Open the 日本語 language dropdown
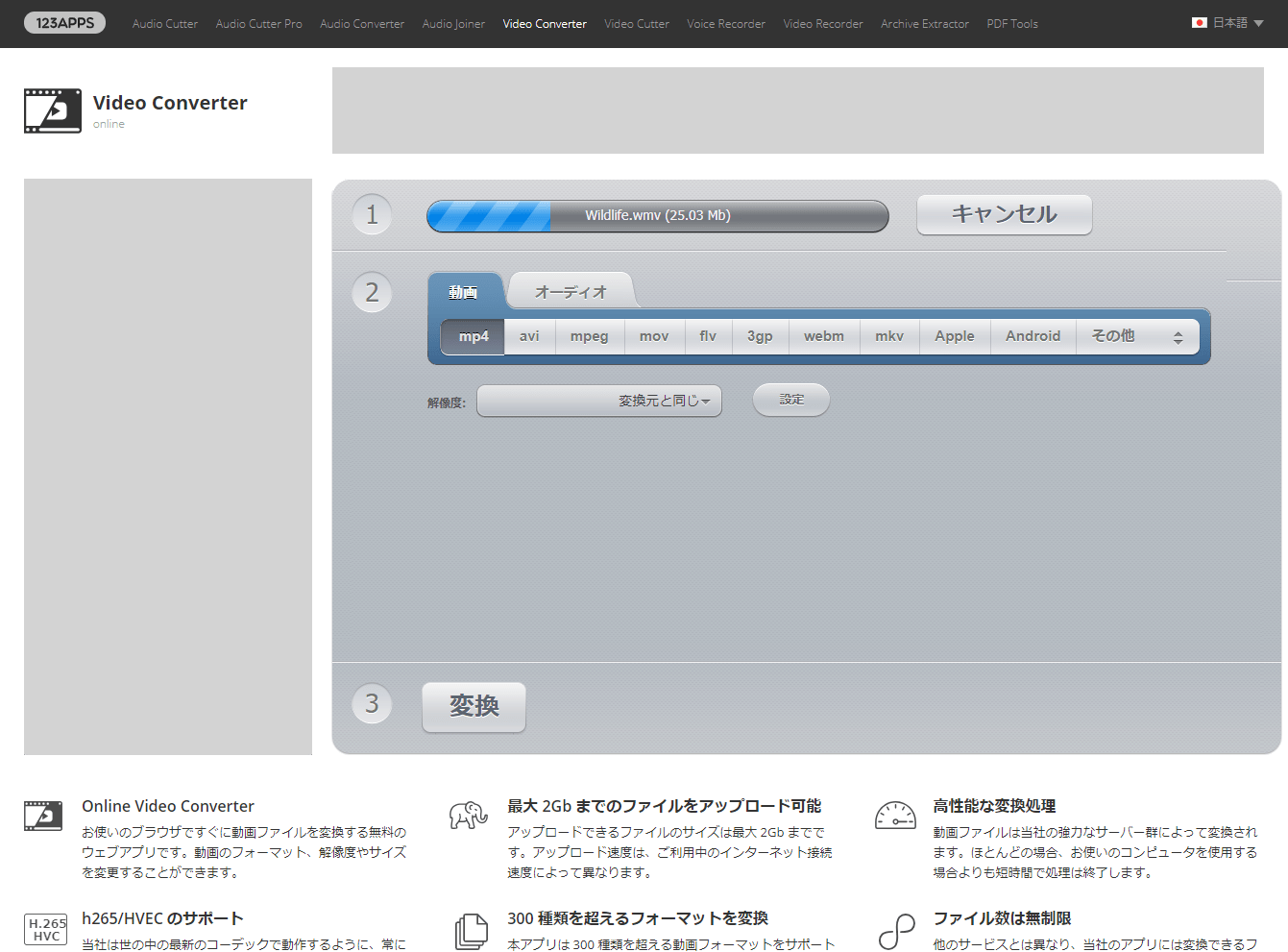 pos(1228,23)
